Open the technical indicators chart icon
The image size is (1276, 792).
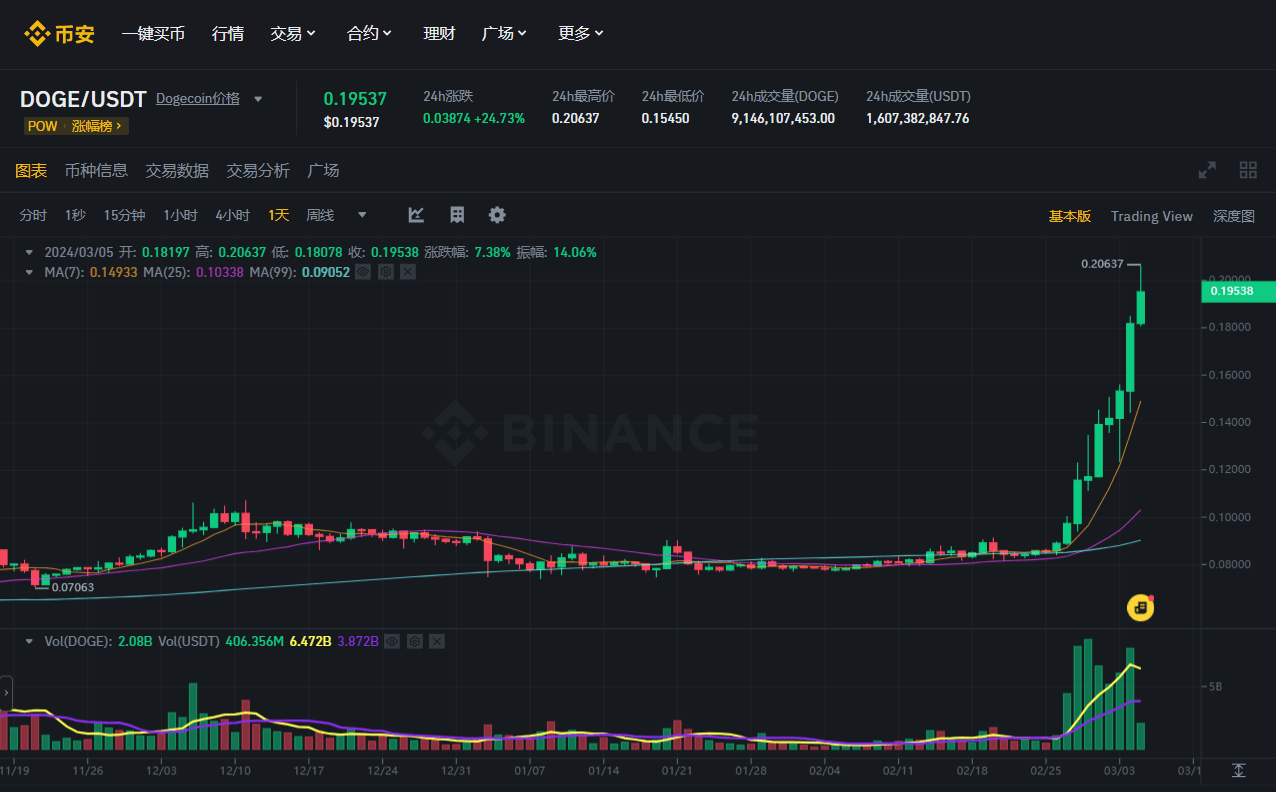[x=417, y=215]
